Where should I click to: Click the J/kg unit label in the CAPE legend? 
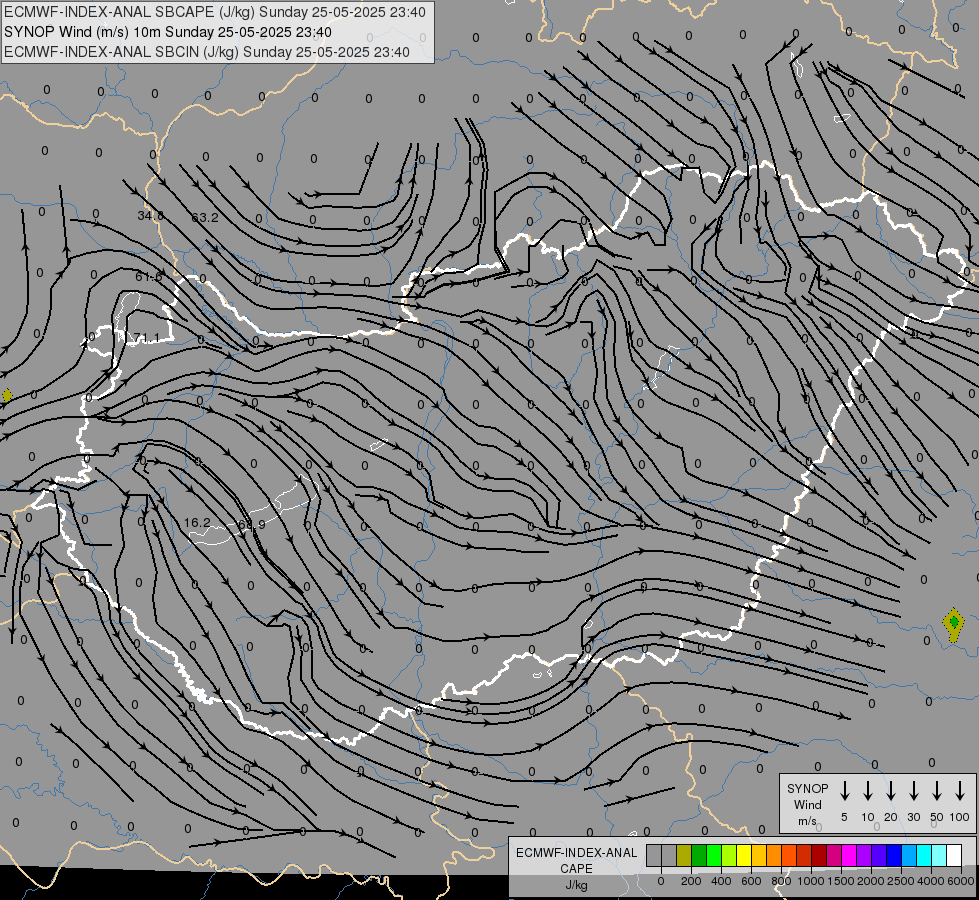[x=576, y=885]
